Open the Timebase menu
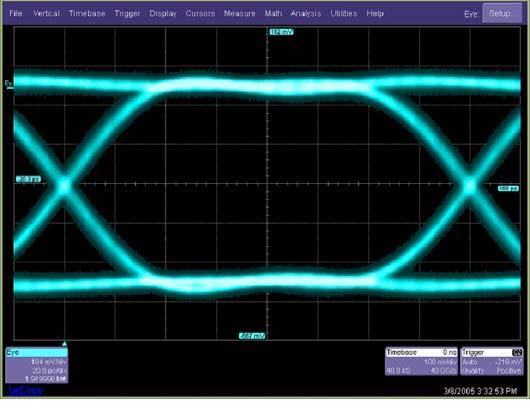Screen dimensions: 530x420 tap(87, 14)
